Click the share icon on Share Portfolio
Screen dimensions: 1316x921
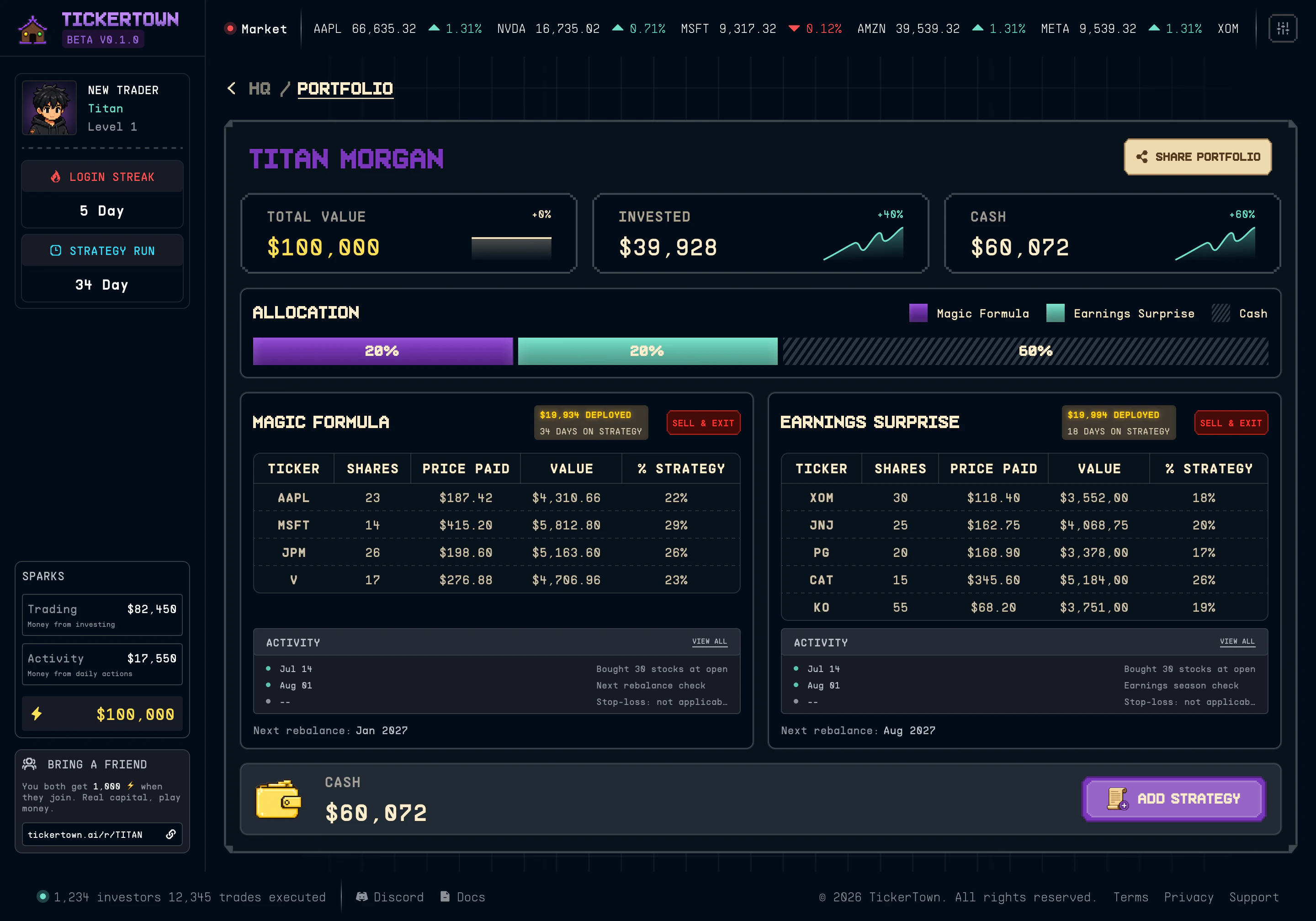click(x=1142, y=156)
